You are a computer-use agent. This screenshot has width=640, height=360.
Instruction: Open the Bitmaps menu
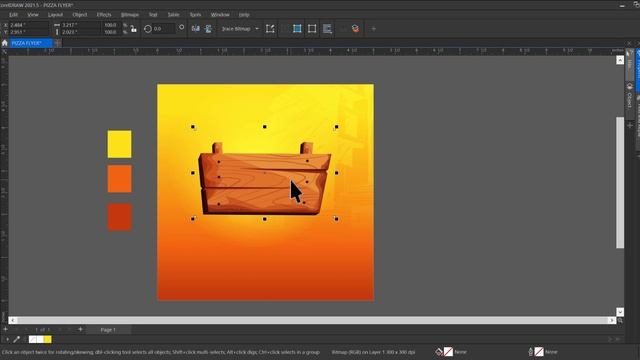point(130,15)
